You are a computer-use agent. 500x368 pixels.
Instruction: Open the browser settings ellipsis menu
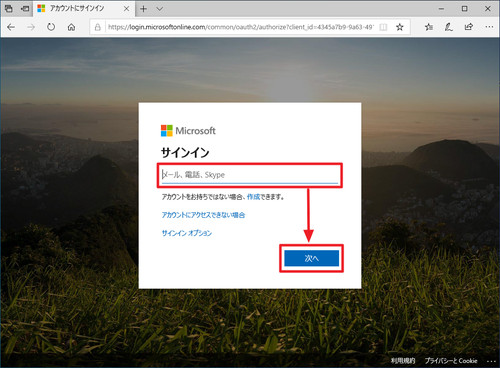pos(489,27)
